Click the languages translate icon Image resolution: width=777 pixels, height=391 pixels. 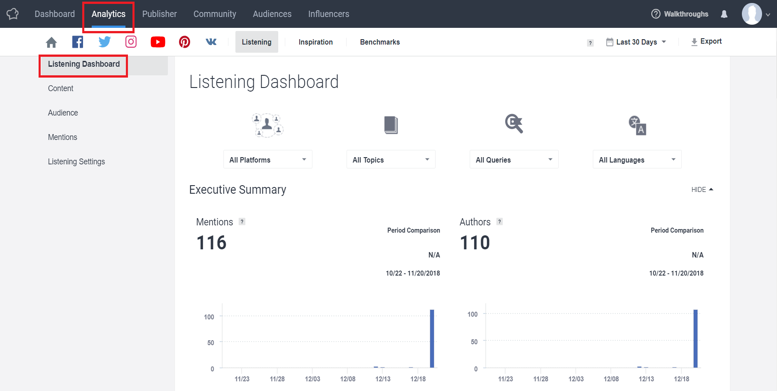click(x=637, y=125)
